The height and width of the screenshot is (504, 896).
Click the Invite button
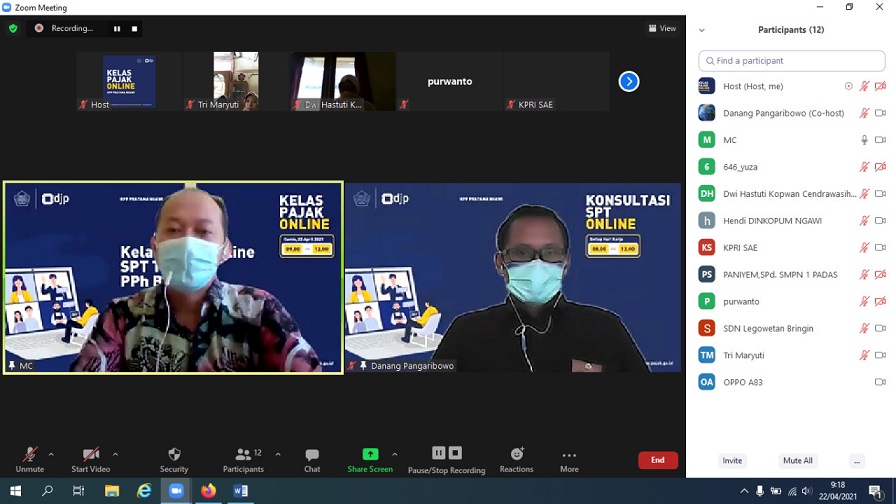732,461
